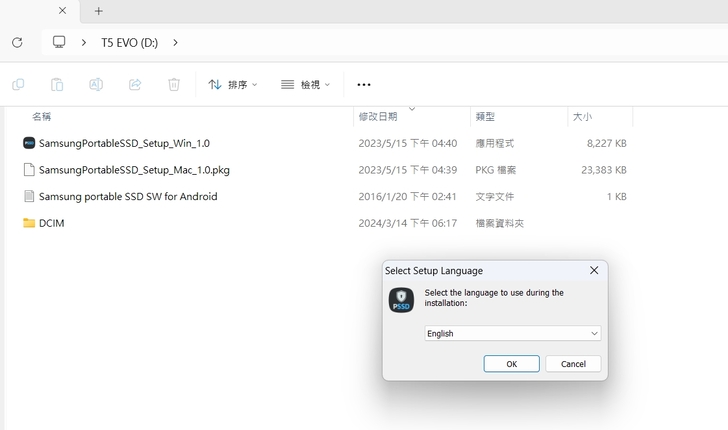This screenshot has width=728, height=430.
Task: Open the 檢視 view dropdown
Action: coord(306,85)
